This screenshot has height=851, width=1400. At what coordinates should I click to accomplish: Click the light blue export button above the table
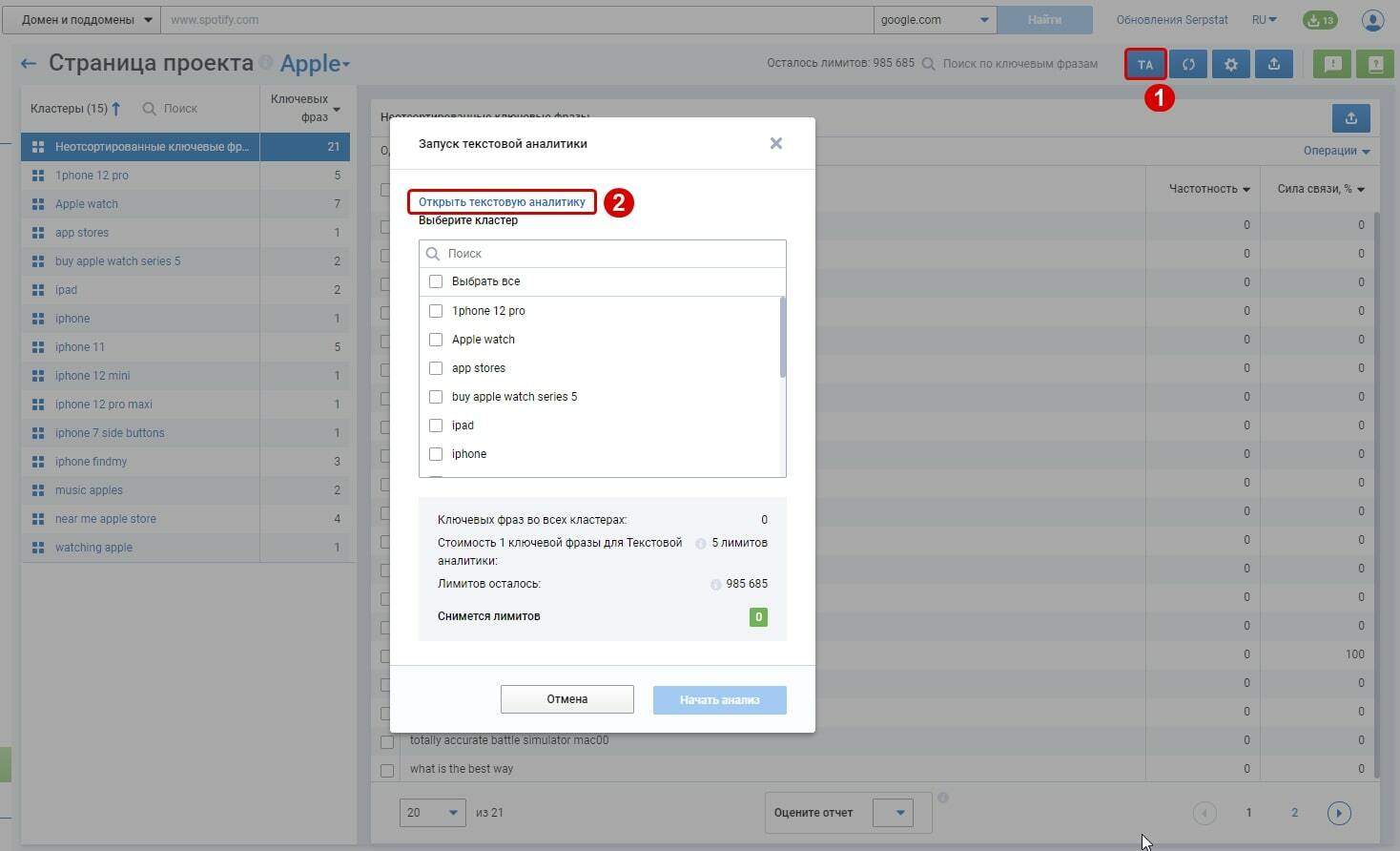1350,118
